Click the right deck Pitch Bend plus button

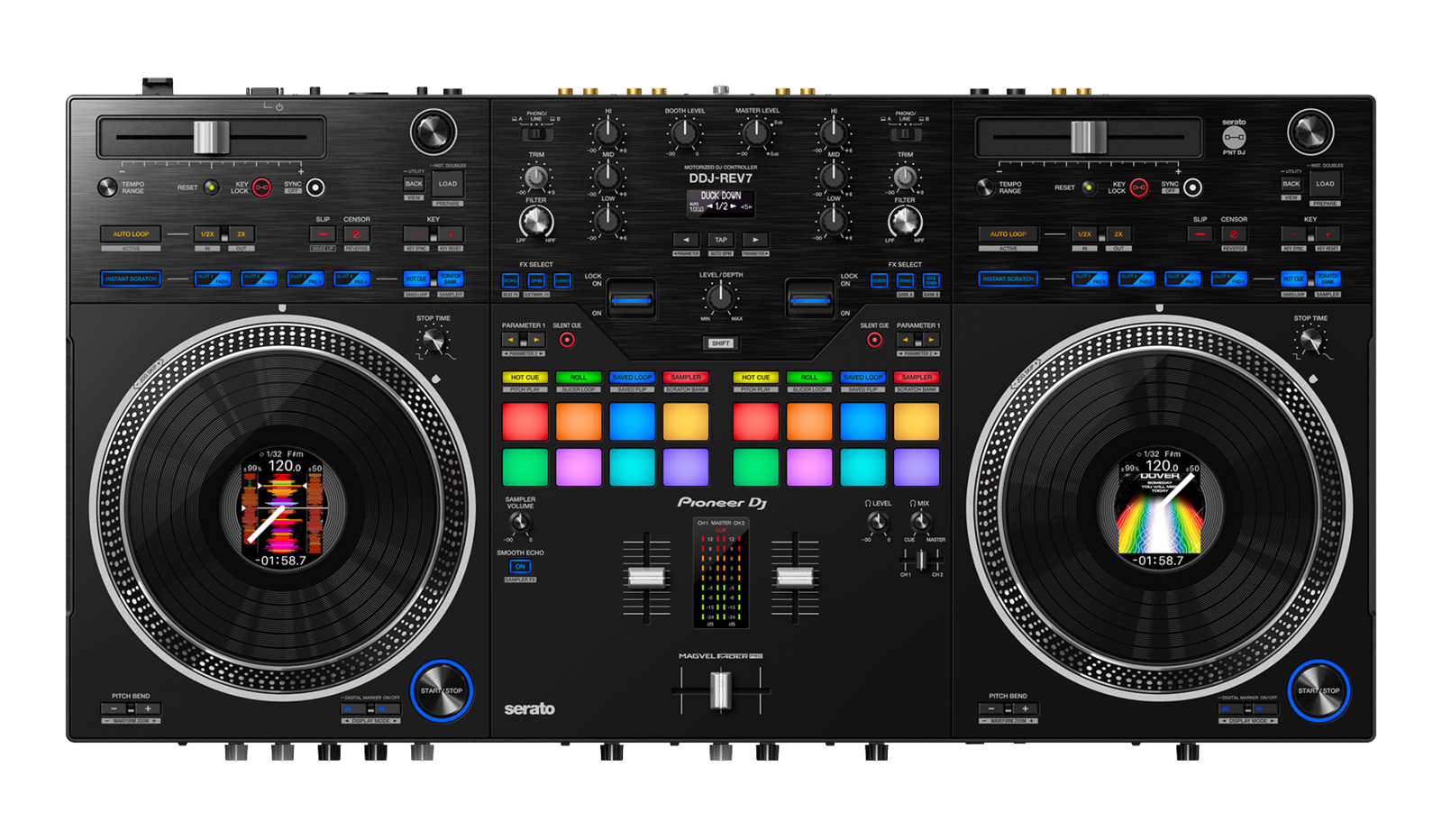1025,709
